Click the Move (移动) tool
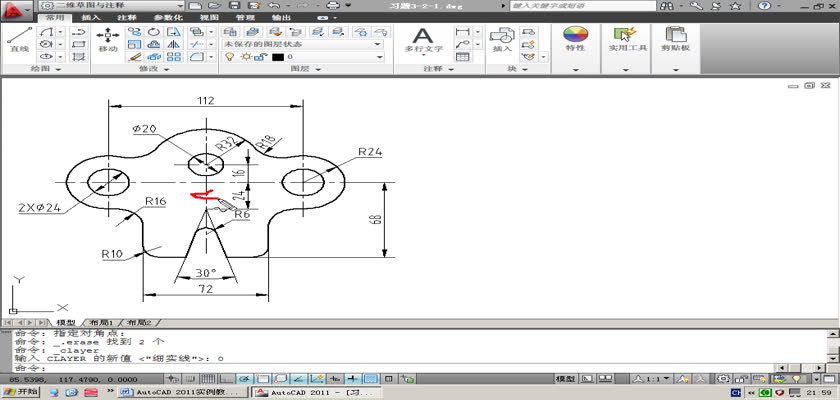The image size is (840, 400). pos(108,40)
